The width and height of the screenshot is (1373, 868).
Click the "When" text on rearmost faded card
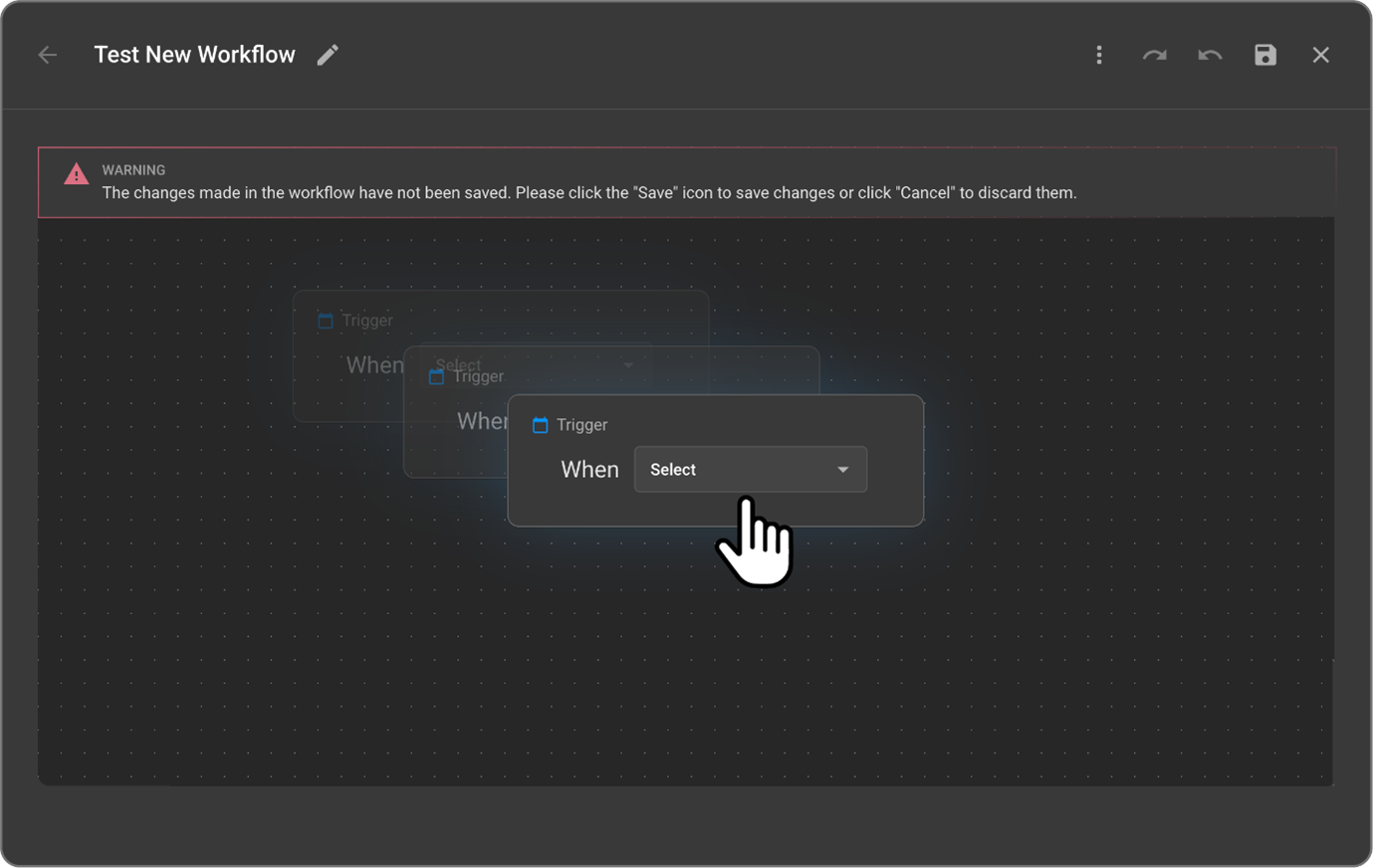point(374,365)
